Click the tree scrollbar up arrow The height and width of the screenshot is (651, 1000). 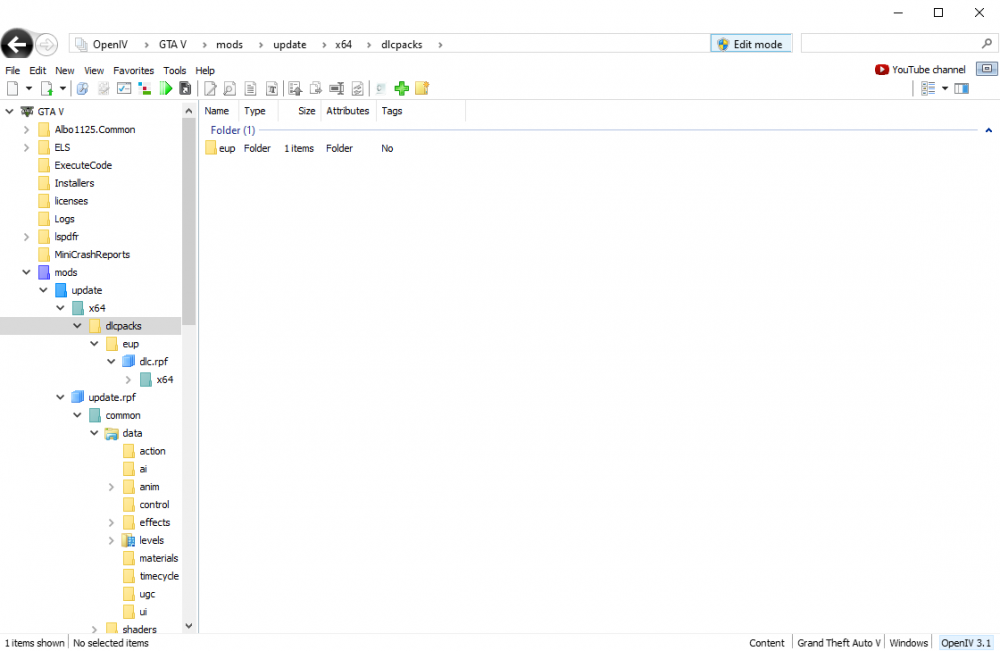tap(189, 111)
